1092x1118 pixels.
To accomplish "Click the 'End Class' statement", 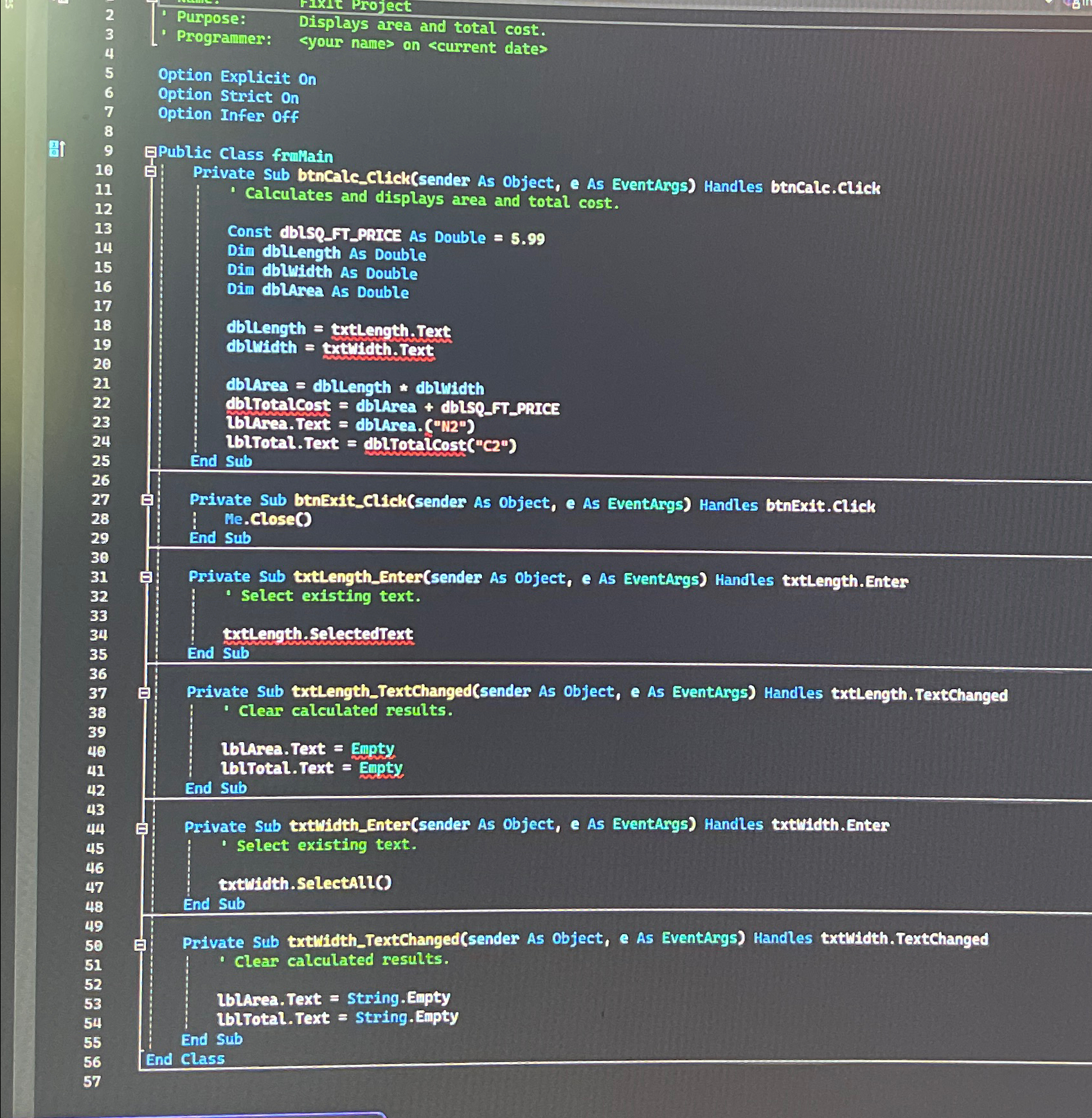I will click(x=185, y=1059).
